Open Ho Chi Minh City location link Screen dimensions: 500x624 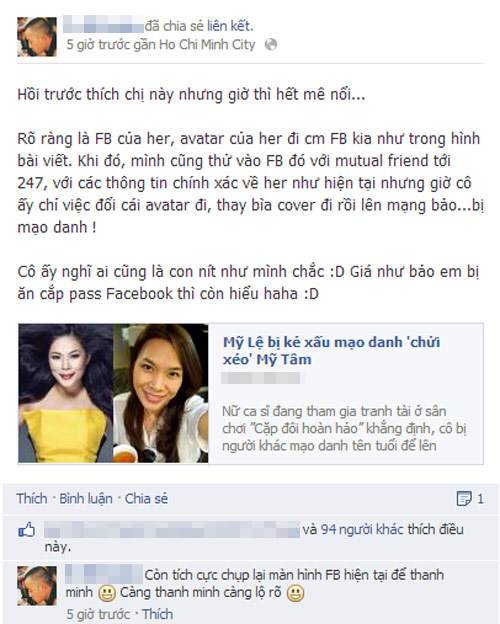(207, 45)
